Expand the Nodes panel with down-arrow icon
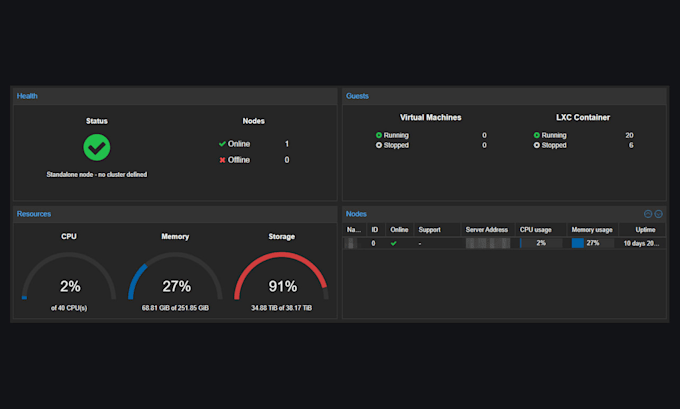This screenshot has height=409, width=680. click(x=658, y=214)
